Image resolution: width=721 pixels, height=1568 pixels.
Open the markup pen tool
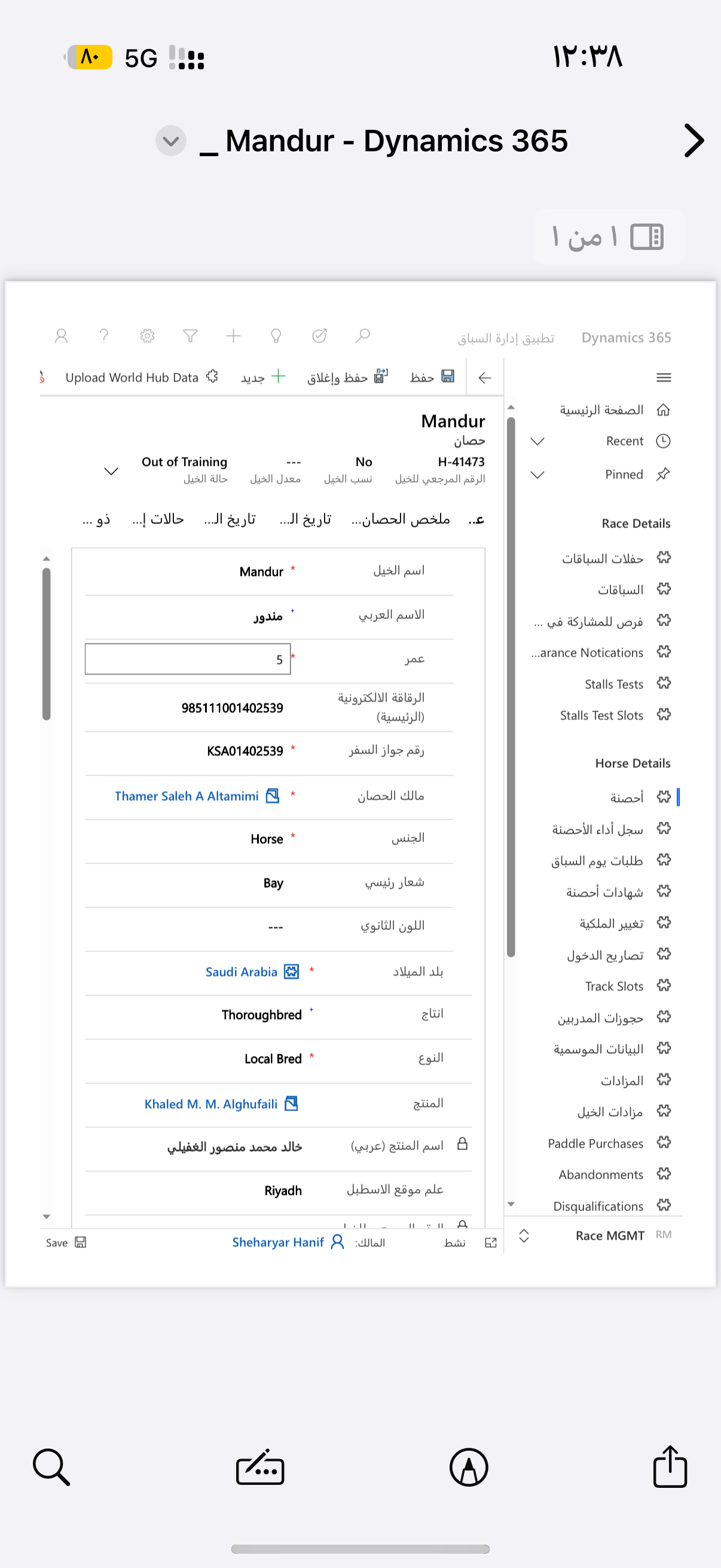click(x=469, y=1467)
